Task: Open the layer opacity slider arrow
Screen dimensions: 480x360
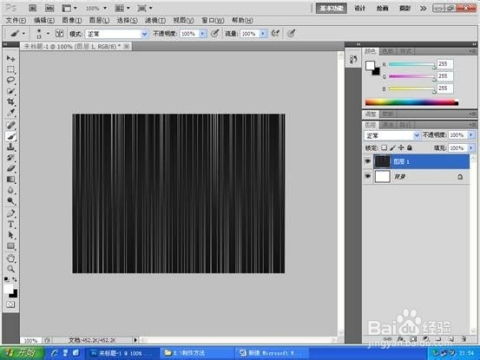Action: (x=471, y=135)
